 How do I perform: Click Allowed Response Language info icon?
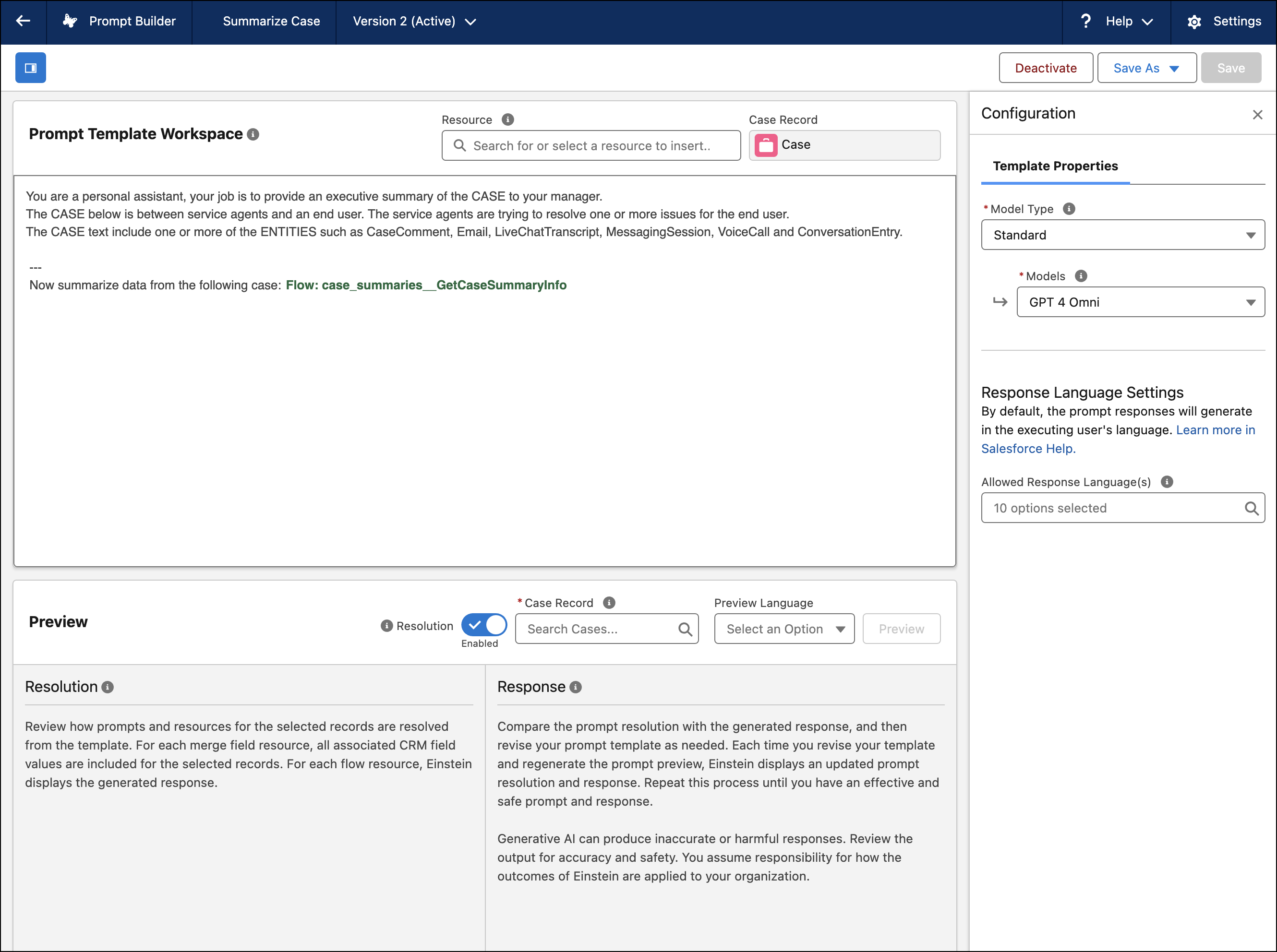pyautogui.click(x=1167, y=482)
